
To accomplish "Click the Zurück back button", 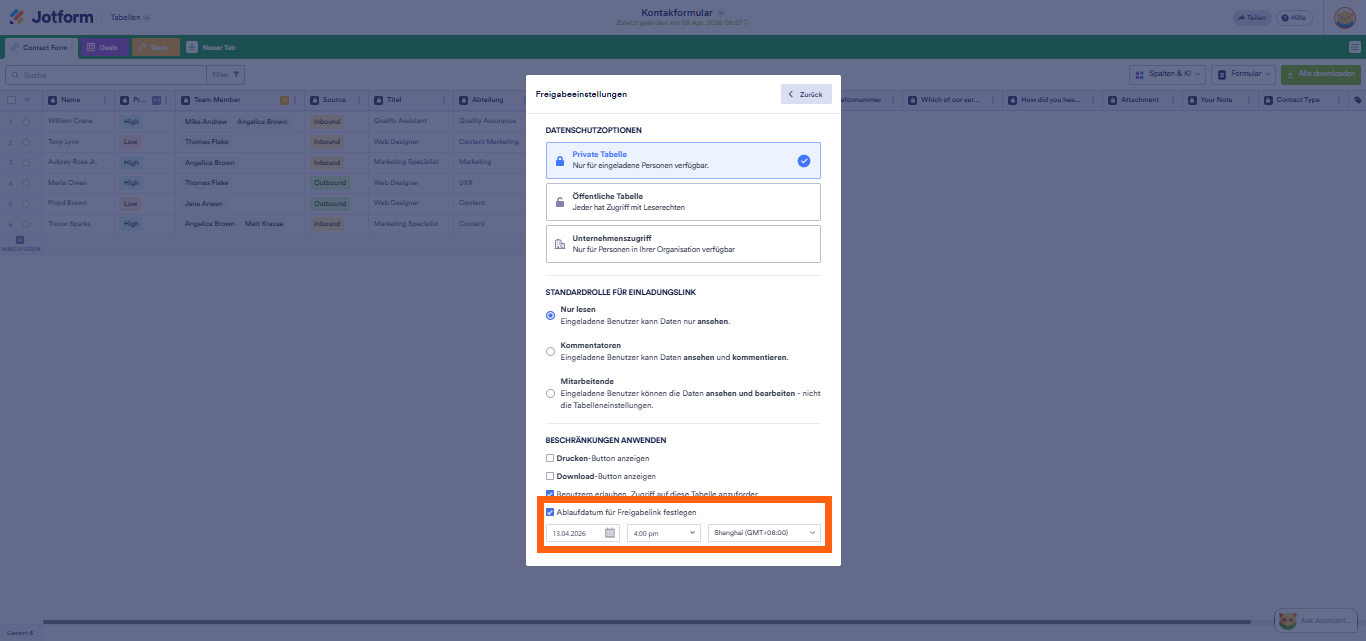I will click(x=805, y=94).
